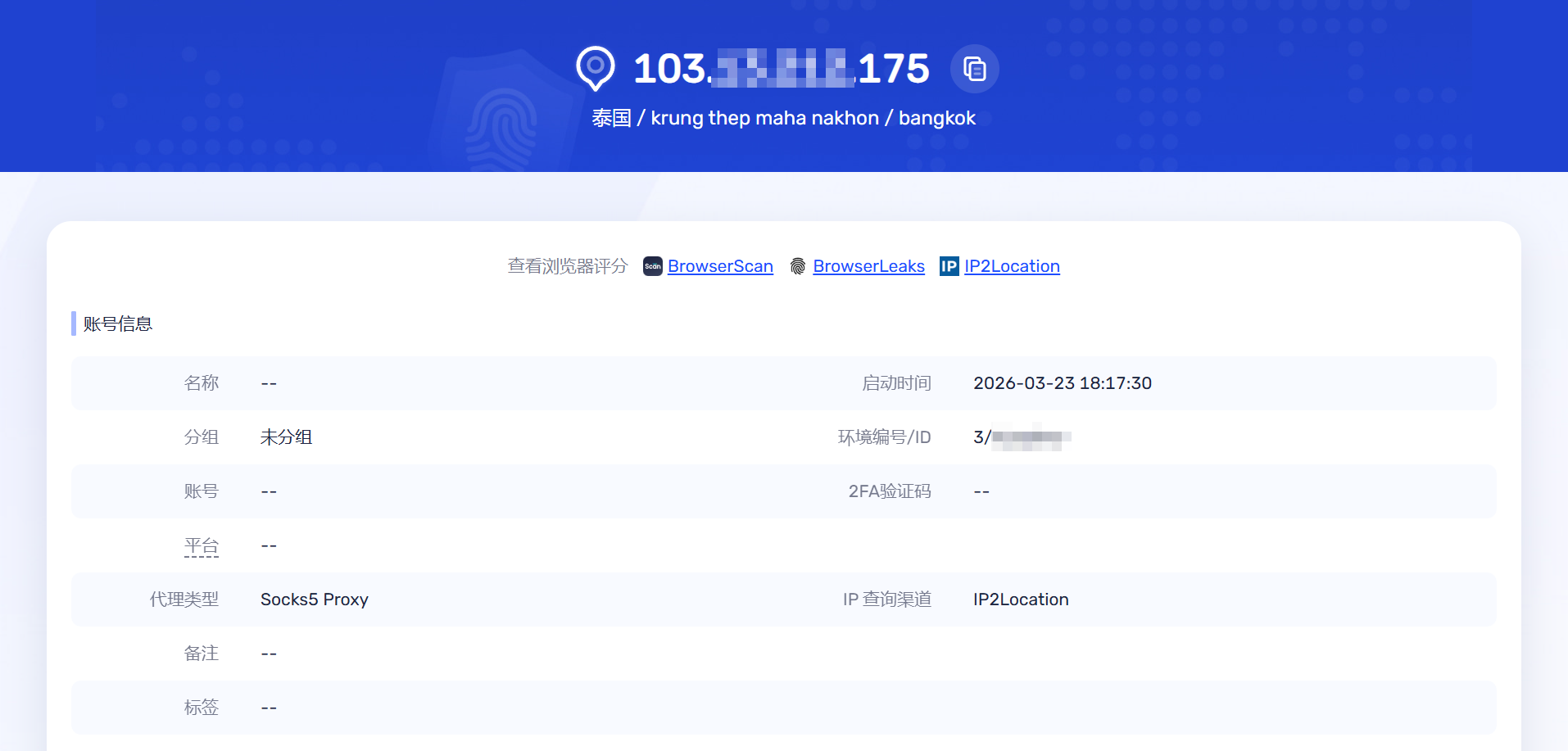Open the BrowserLeaks link
Viewport: 1568px width, 751px height.
(868, 266)
